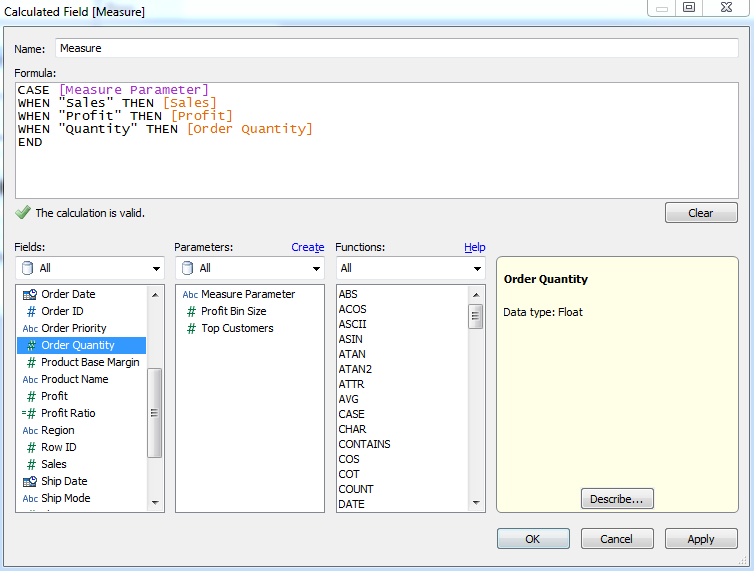The width and height of the screenshot is (754, 571).
Task: Select the Row ID field
Action: coord(81,447)
